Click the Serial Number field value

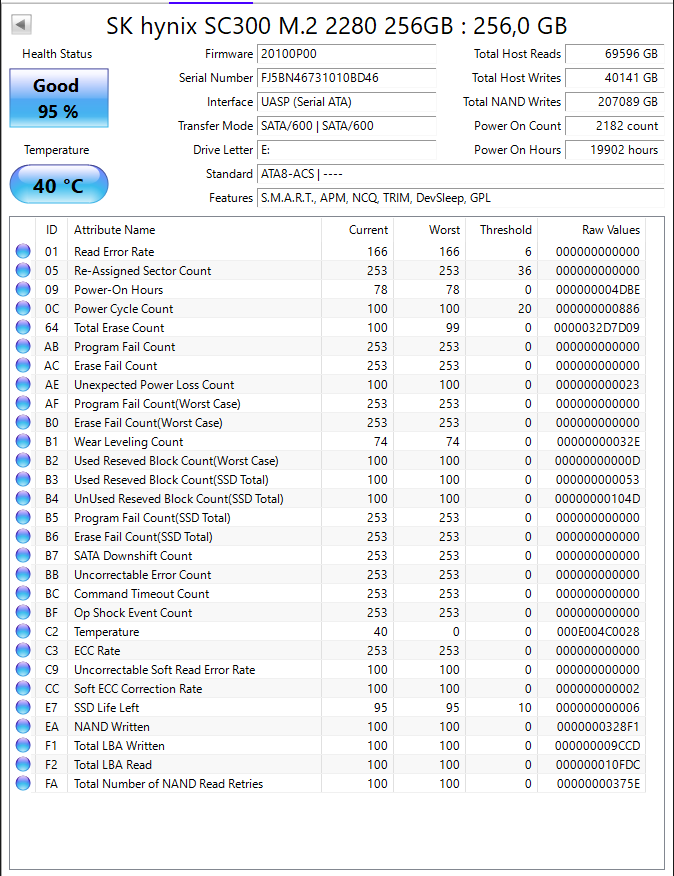347,78
